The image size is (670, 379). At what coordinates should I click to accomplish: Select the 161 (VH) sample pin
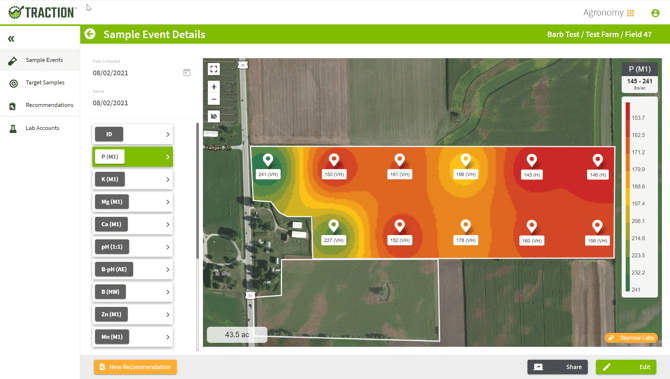pyautogui.click(x=400, y=160)
